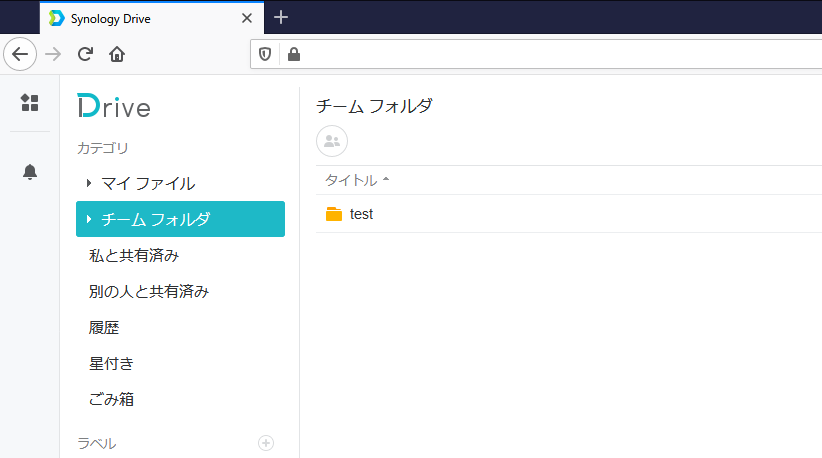Open the 別の人と共有済み category
This screenshot has height=458, width=822.
tap(149, 291)
